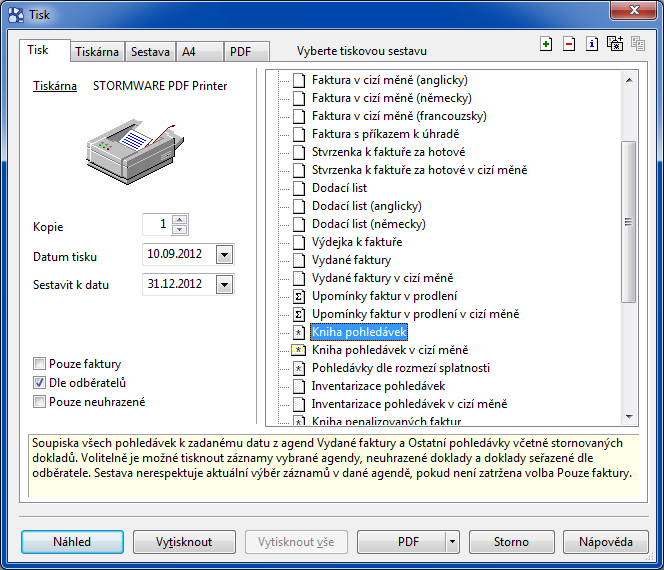Uncheck the Dle odběratelů checkbox
This screenshot has height=570, width=664.
[x=40, y=383]
